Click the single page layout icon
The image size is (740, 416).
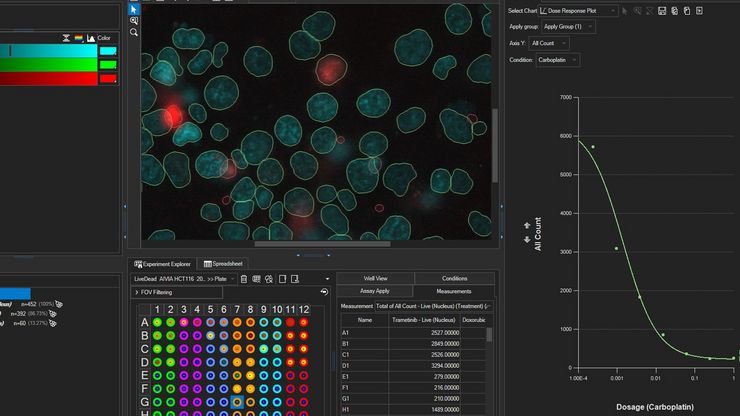click(x=282, y=279)
